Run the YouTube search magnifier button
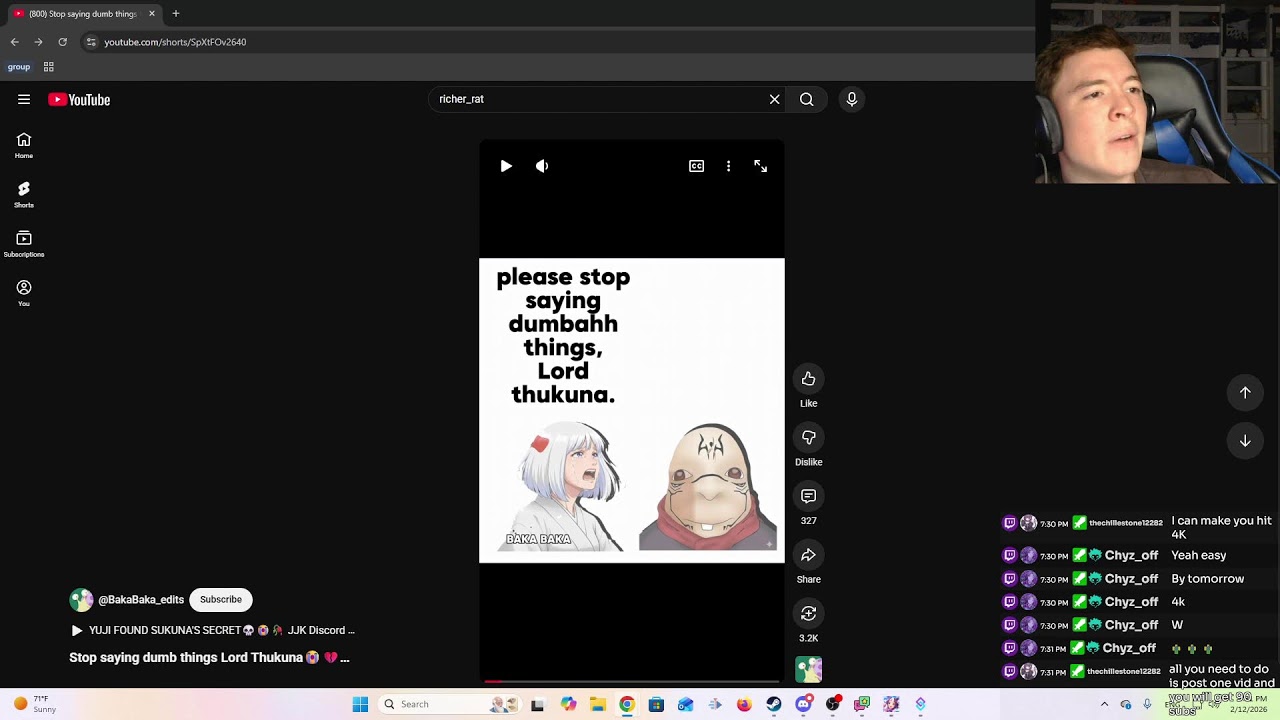 (x=807, y=99)
